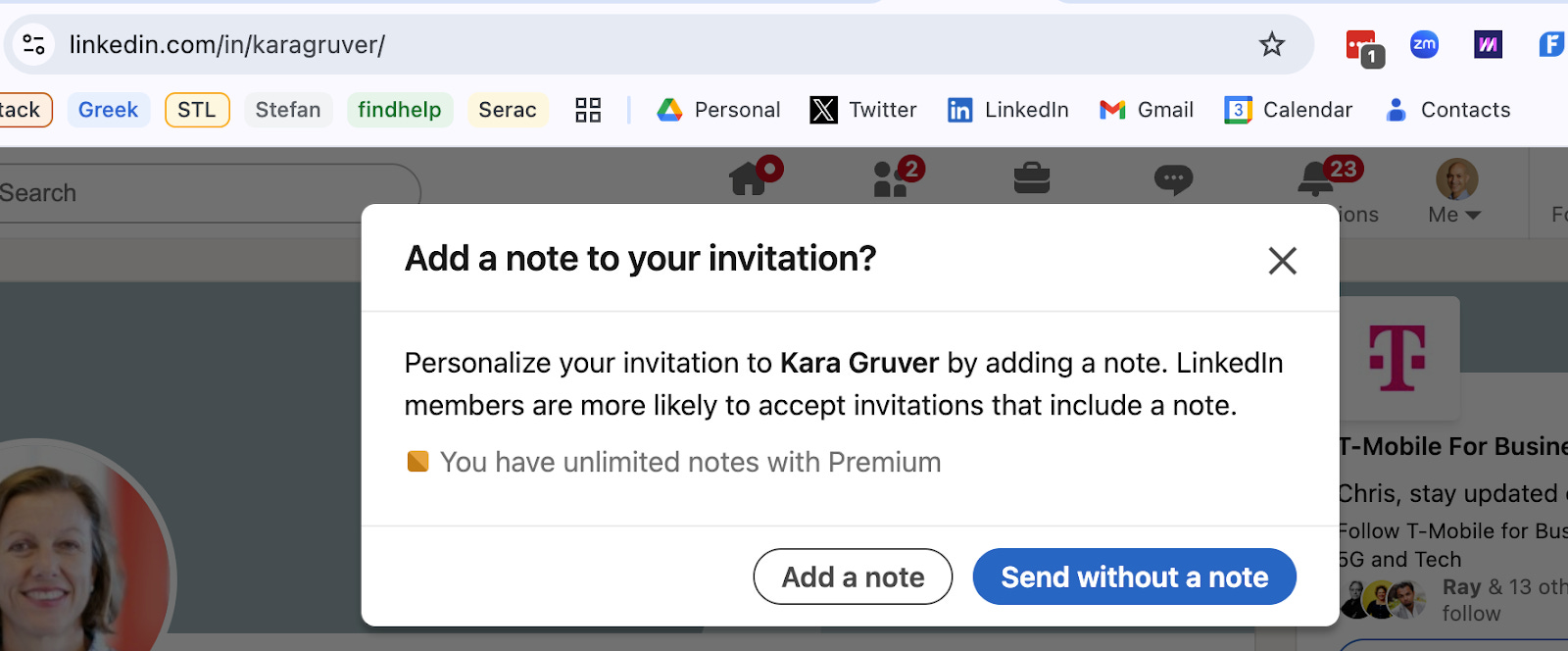Open the findhelp bookmark
Screen dimensions: 1568x651
click(x=400, y=110)
